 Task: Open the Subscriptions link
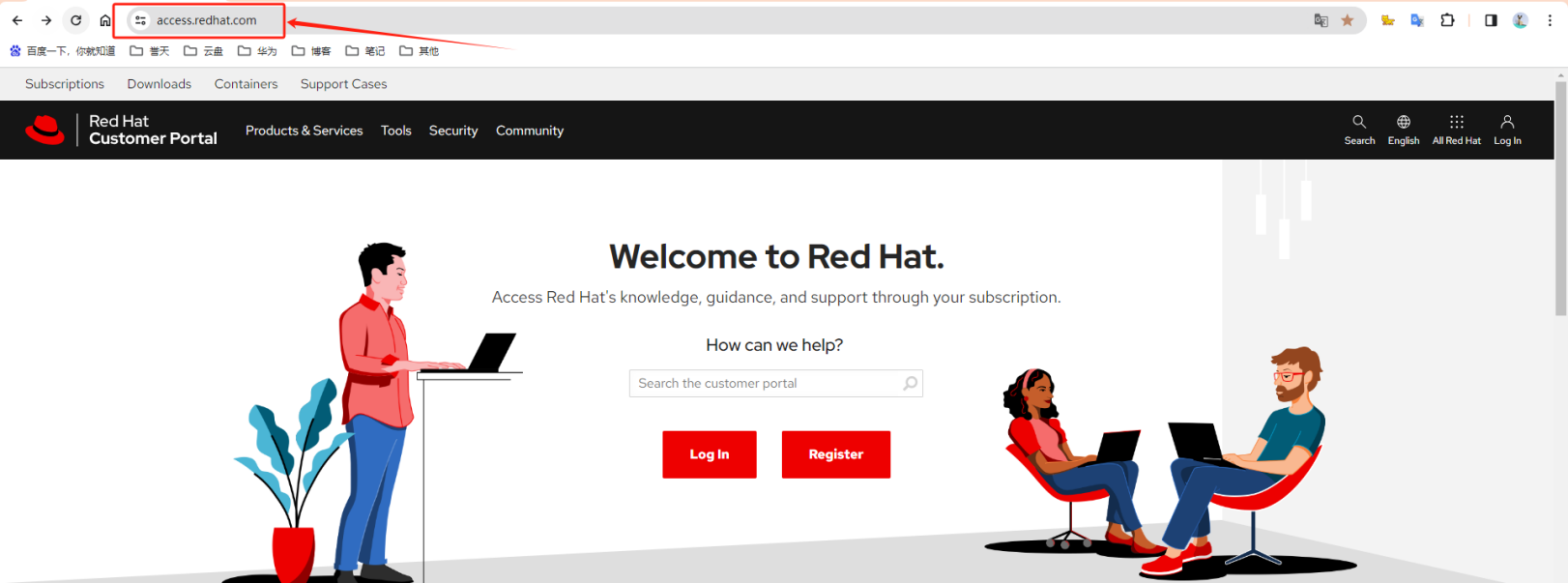[x=65, y=84]
